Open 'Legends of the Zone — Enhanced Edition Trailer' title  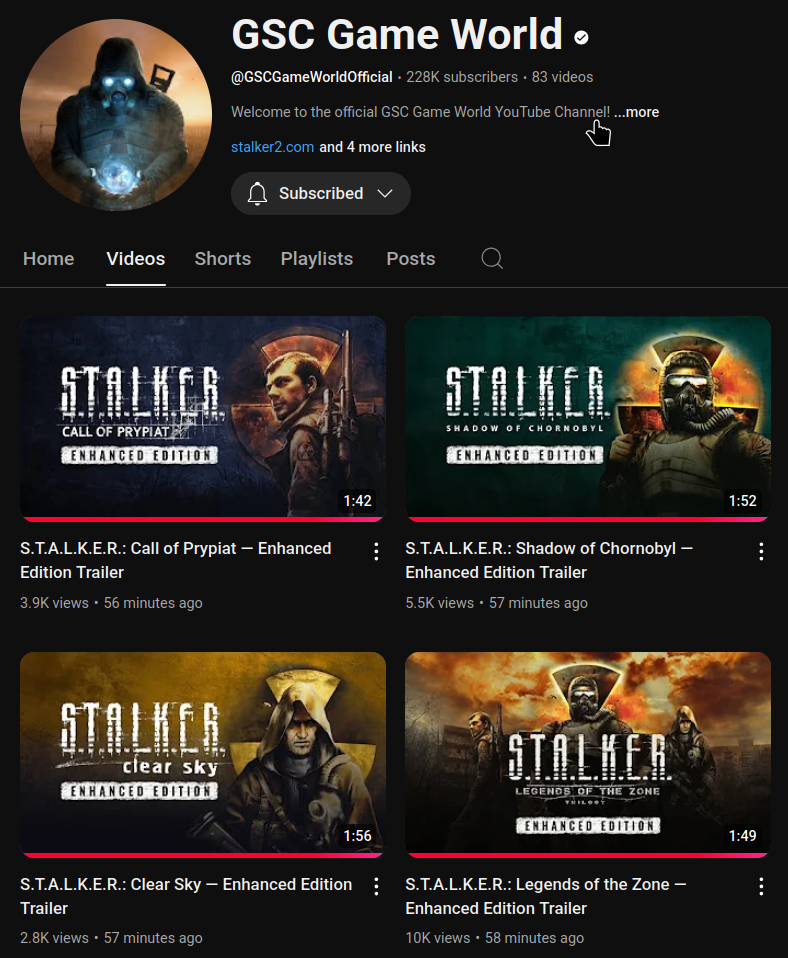pos(546,896)
